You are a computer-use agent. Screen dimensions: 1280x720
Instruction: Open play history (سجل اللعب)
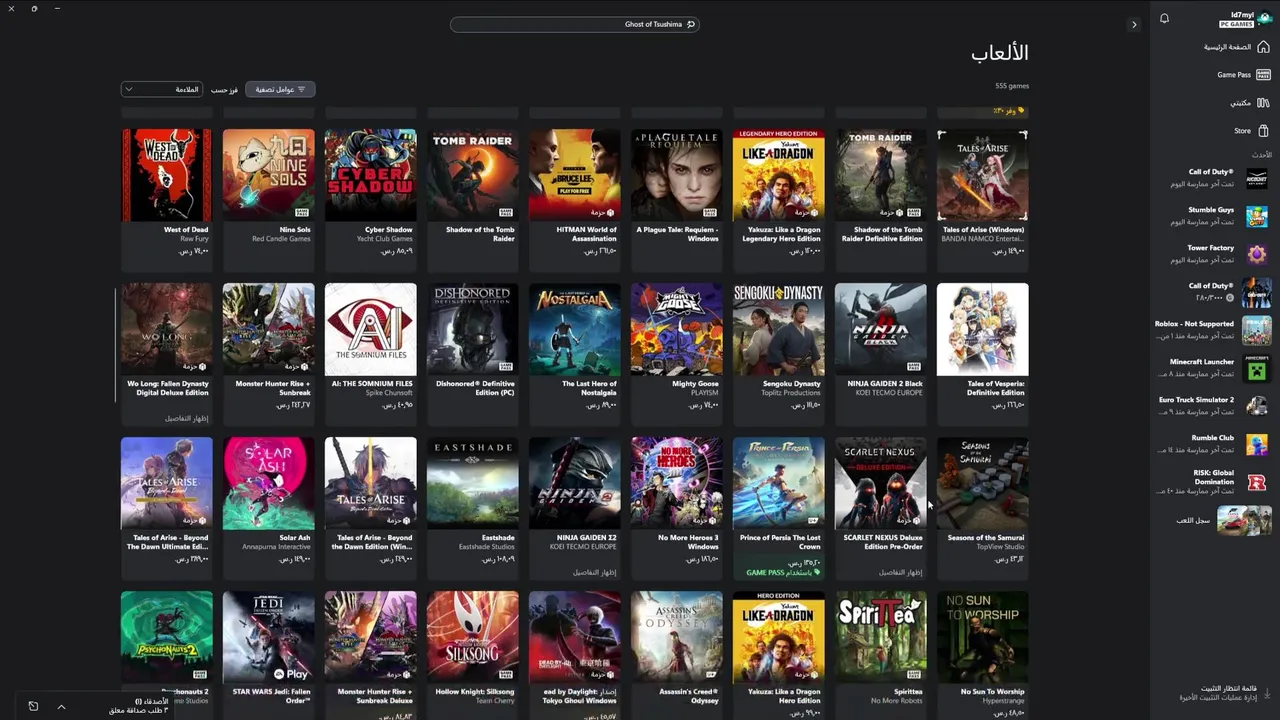(x=1225, y=520)
